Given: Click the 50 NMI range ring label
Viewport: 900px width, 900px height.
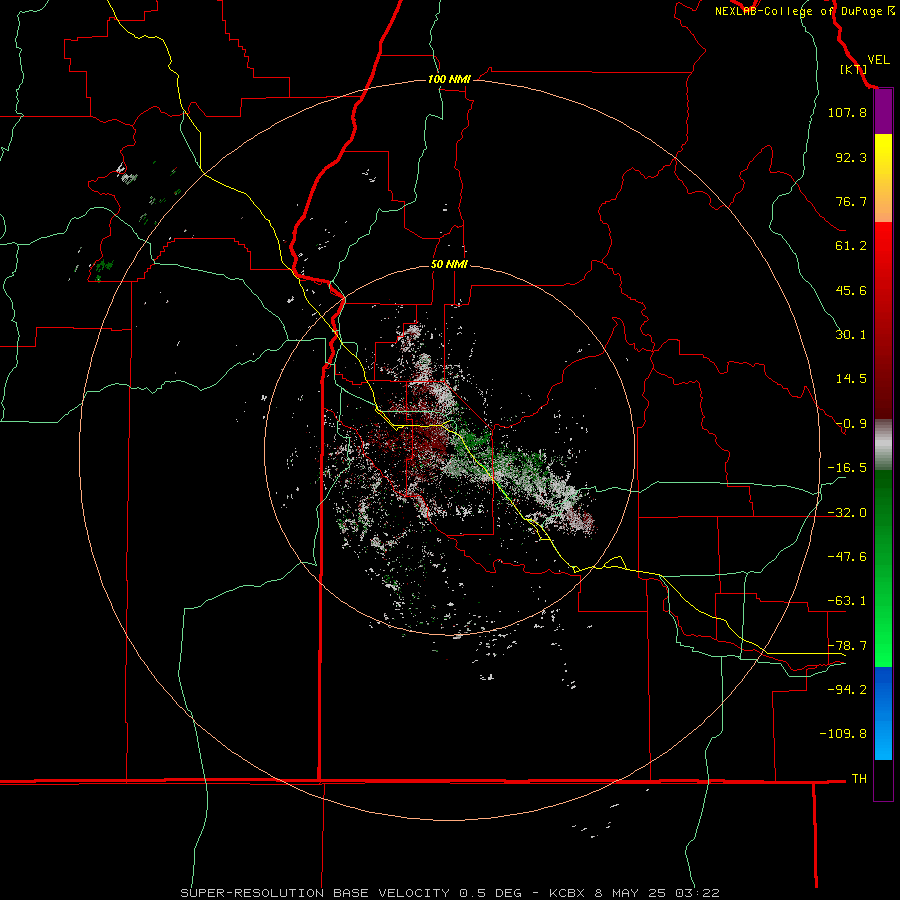Looking at the screenshot, I should point(449,265).
